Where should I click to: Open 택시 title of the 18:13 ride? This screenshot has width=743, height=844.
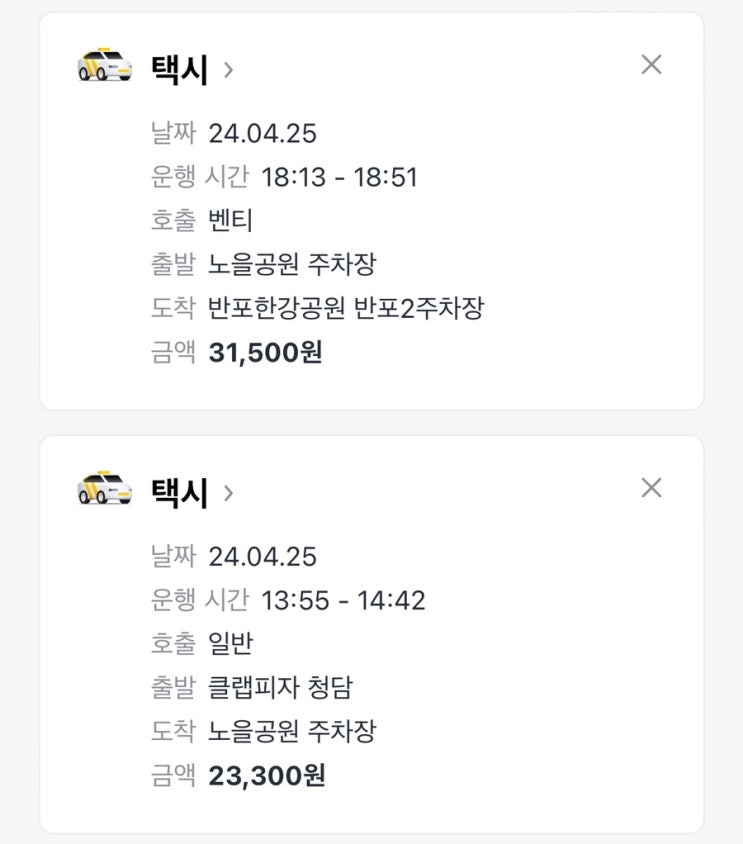pos(180,69)
